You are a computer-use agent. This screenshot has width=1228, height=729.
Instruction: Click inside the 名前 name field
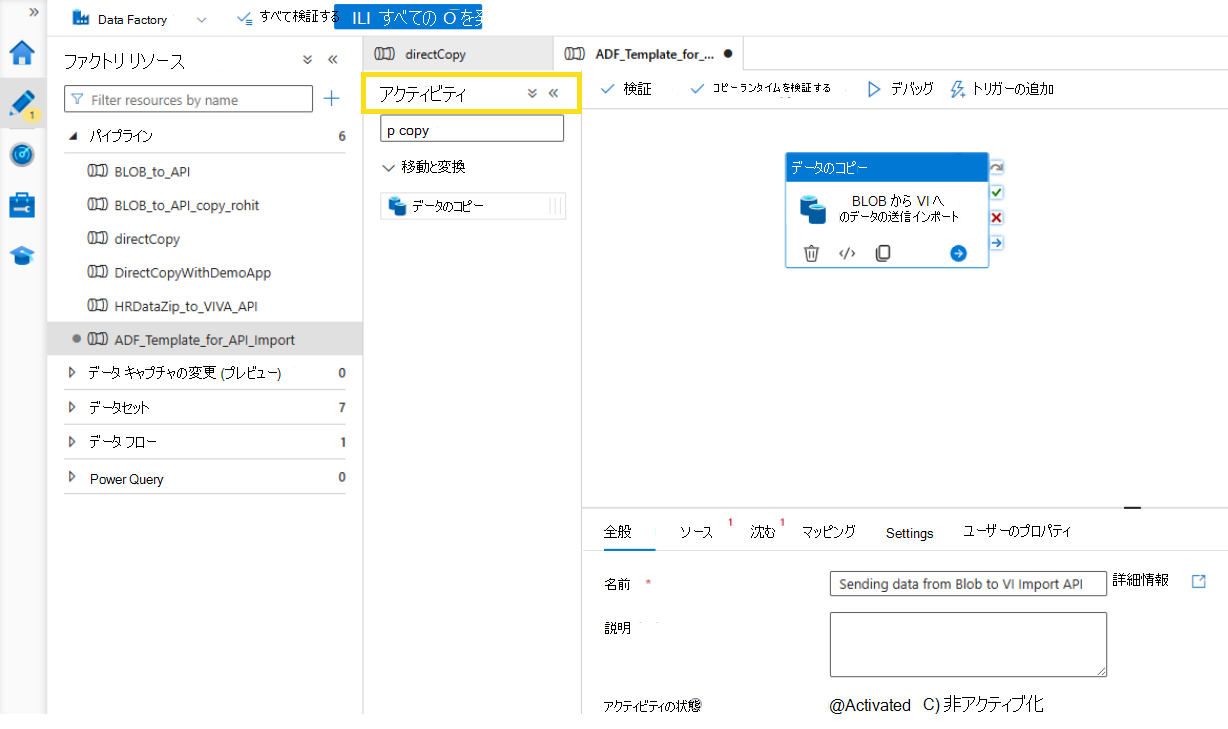pyautogui.click(x=967, y=584)
